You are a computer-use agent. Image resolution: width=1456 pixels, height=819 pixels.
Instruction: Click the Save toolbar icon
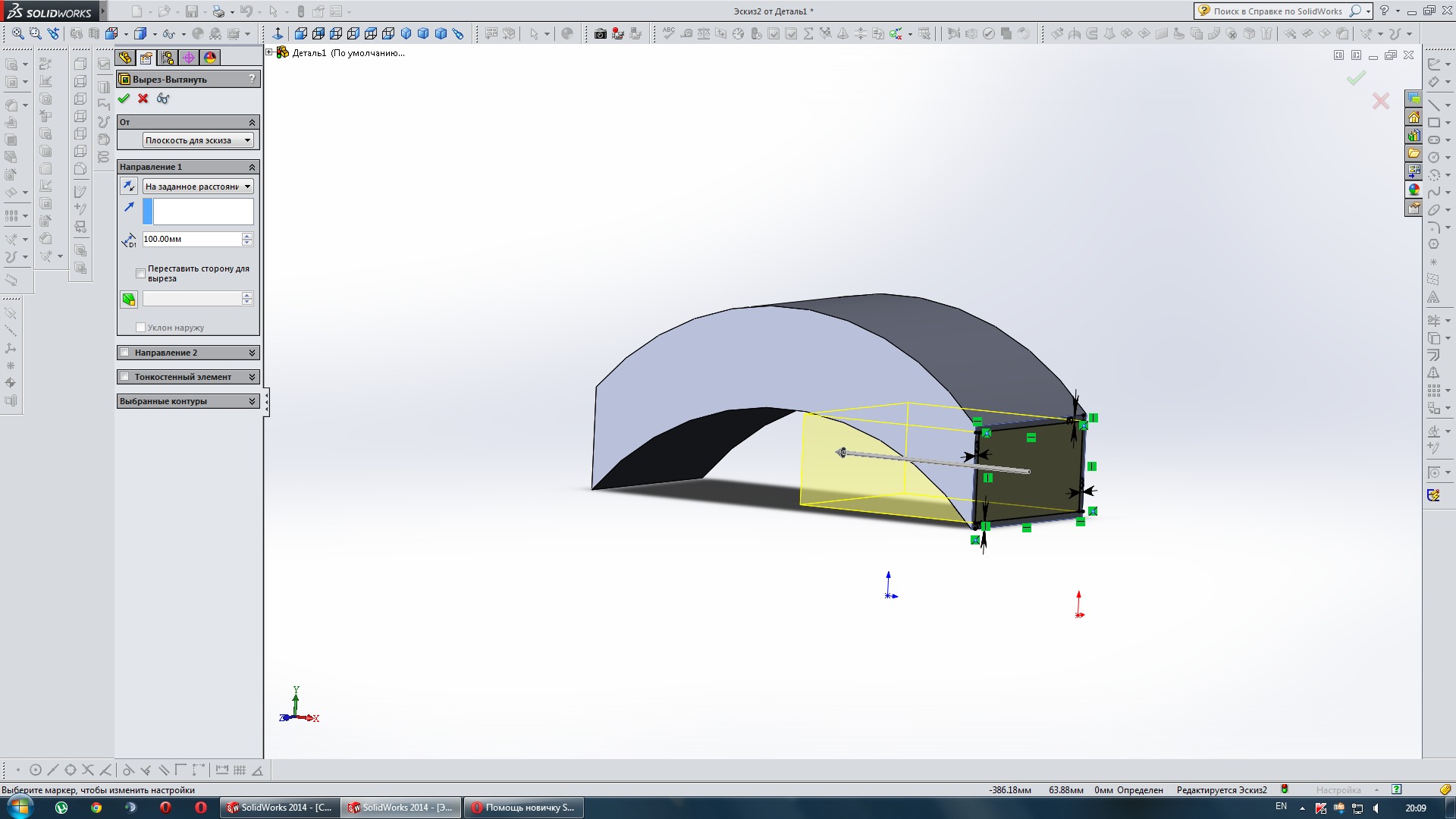(192, 11)
